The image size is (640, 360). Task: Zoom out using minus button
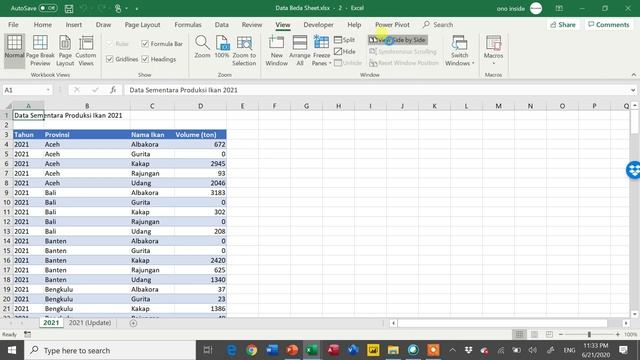tap(561, 334)
